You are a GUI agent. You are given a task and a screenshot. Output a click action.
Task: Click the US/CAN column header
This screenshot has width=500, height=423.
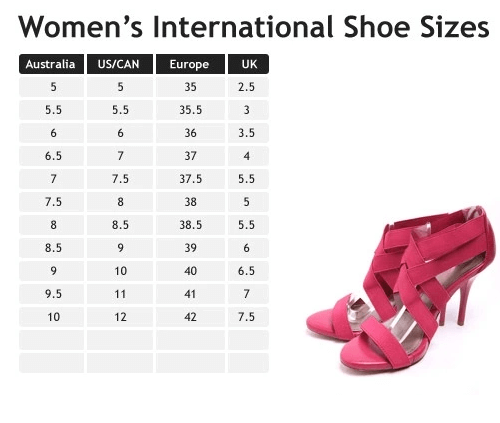tap(120, 64)
